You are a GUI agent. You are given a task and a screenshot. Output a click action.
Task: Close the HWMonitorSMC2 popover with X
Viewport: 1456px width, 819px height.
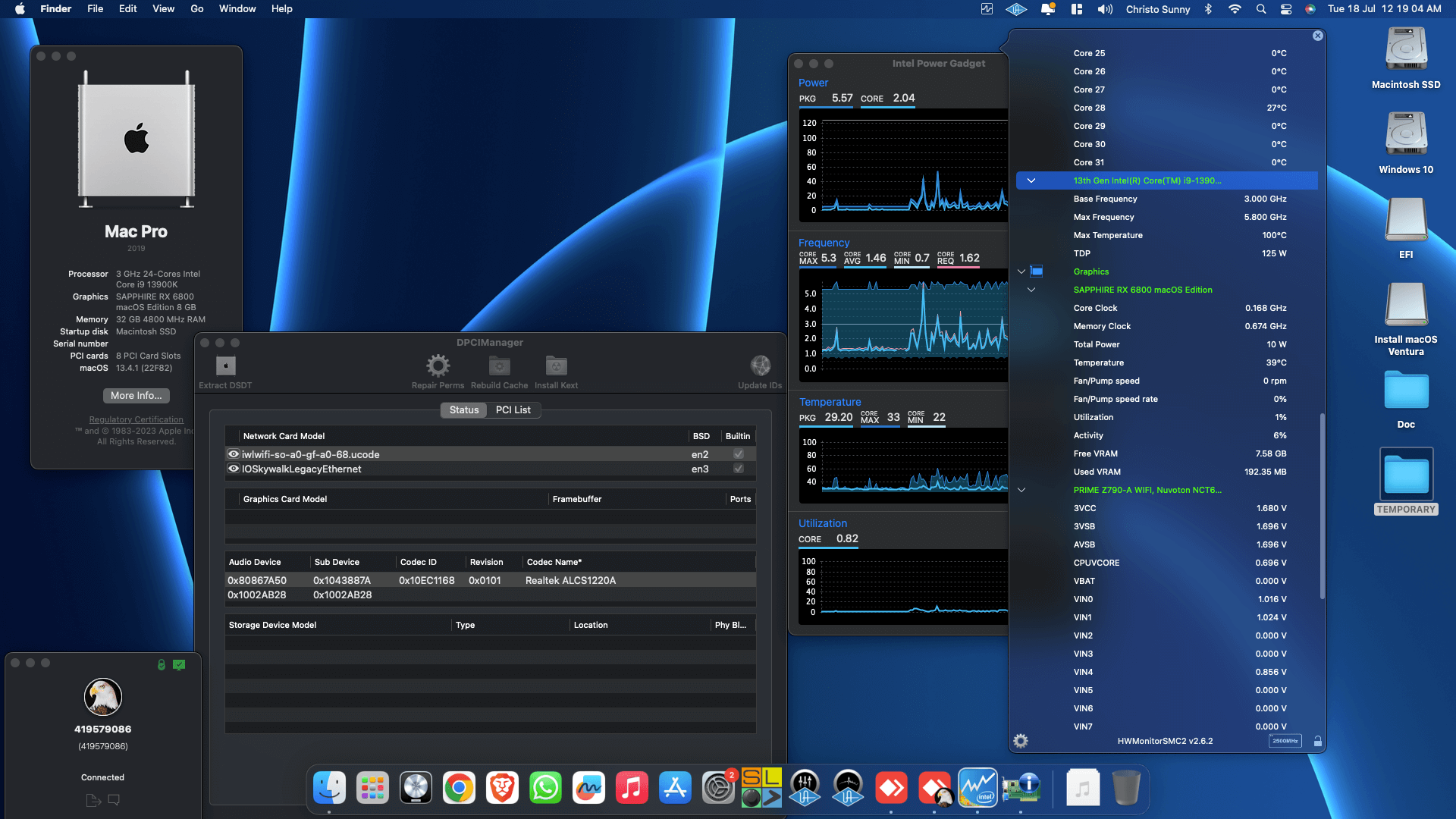tap(1318, 36)
